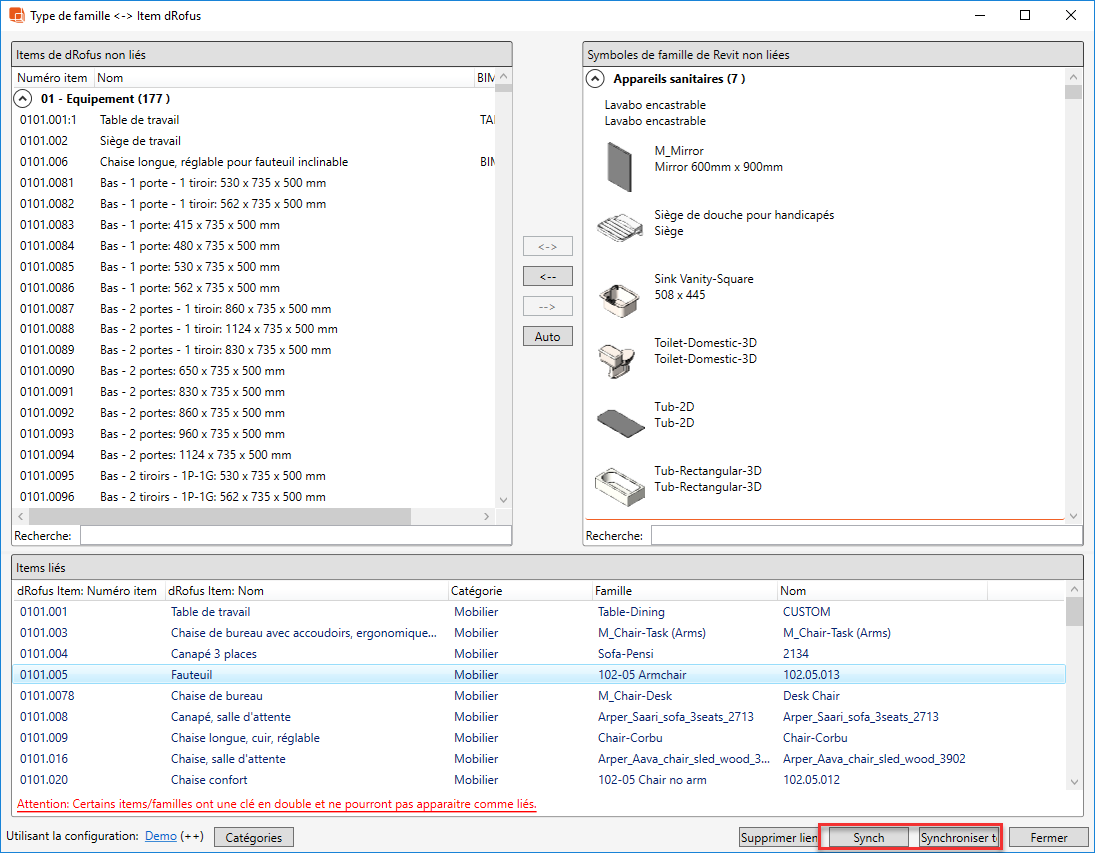
Task: Click the dRofus app icon in title bar
Action: point(16,15)
